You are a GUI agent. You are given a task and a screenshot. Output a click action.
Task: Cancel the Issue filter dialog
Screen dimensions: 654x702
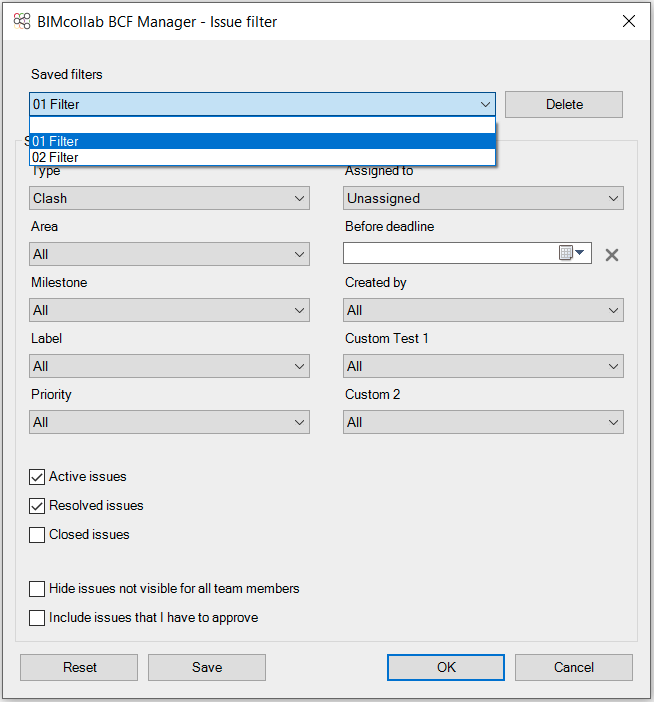574,667
